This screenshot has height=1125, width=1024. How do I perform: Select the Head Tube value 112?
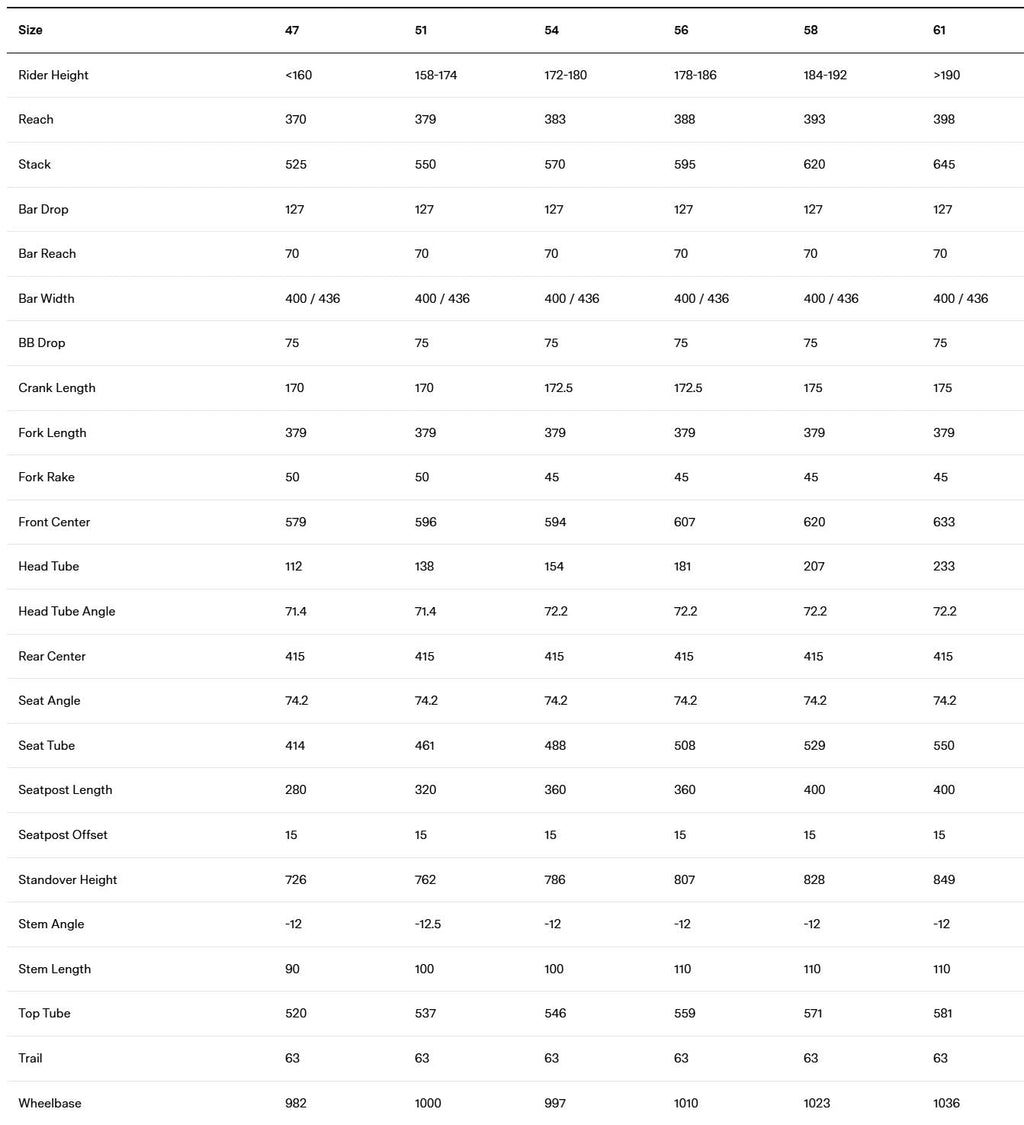pos(294,566)
